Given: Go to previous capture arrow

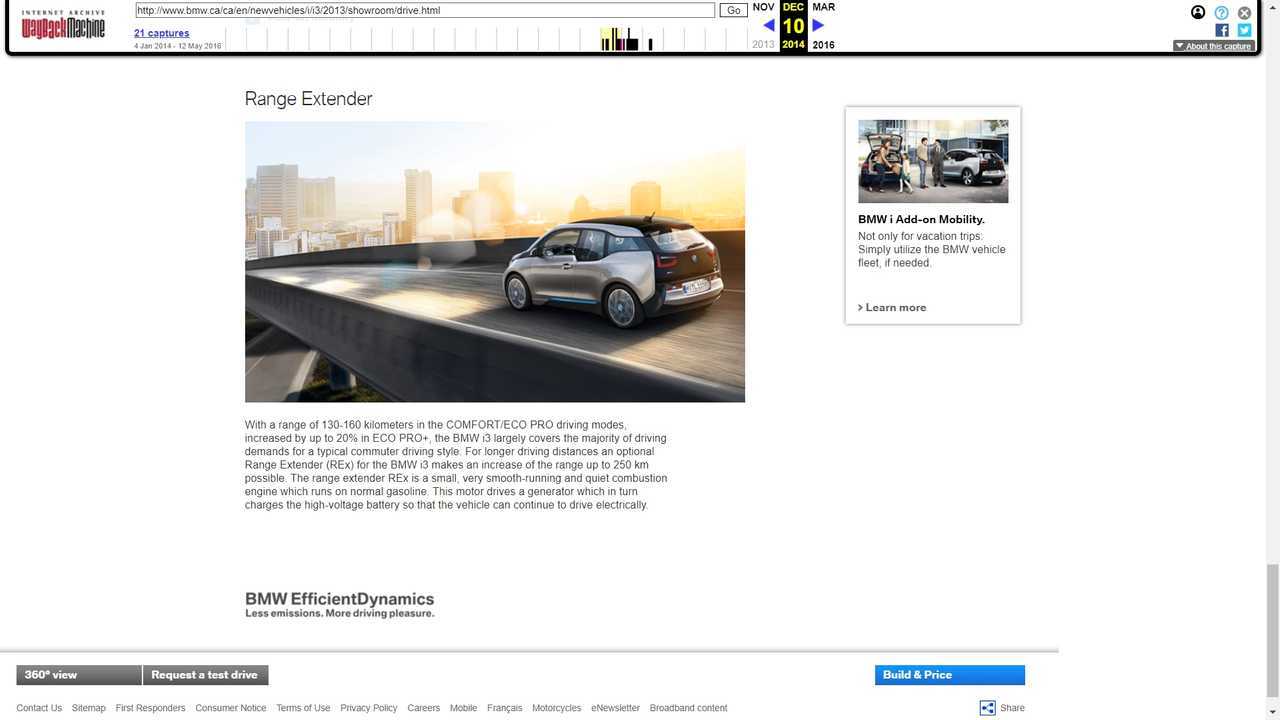Looking at the screenshot, I should pos(768,25).
